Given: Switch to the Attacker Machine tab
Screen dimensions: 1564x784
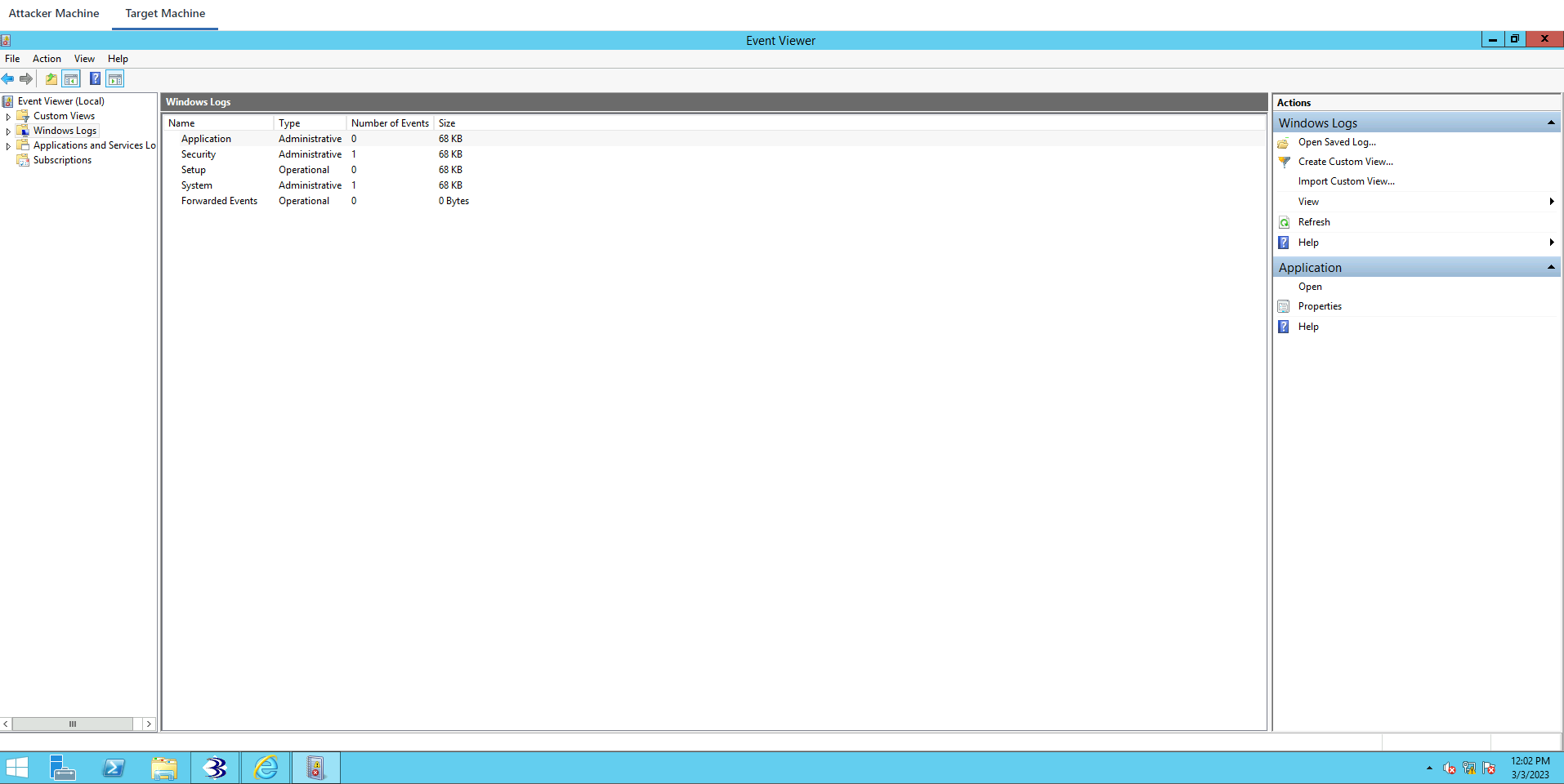Looking at the screenshot, I should pos(54,14).
